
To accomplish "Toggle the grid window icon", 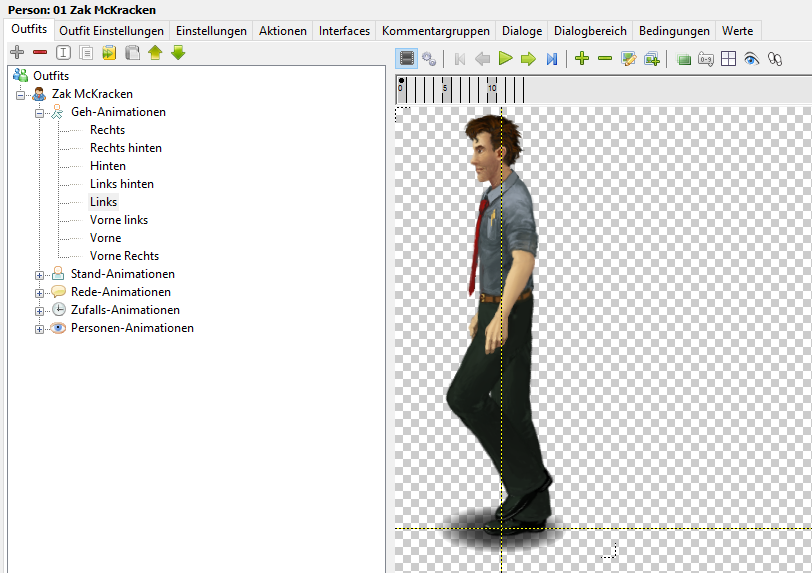I will coord(729,59).
